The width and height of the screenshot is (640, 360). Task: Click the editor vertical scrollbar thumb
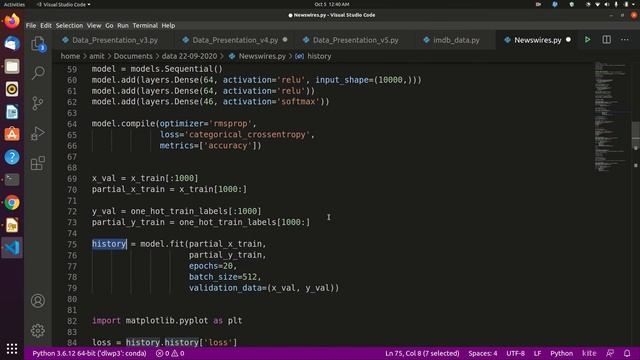(636, 135)
